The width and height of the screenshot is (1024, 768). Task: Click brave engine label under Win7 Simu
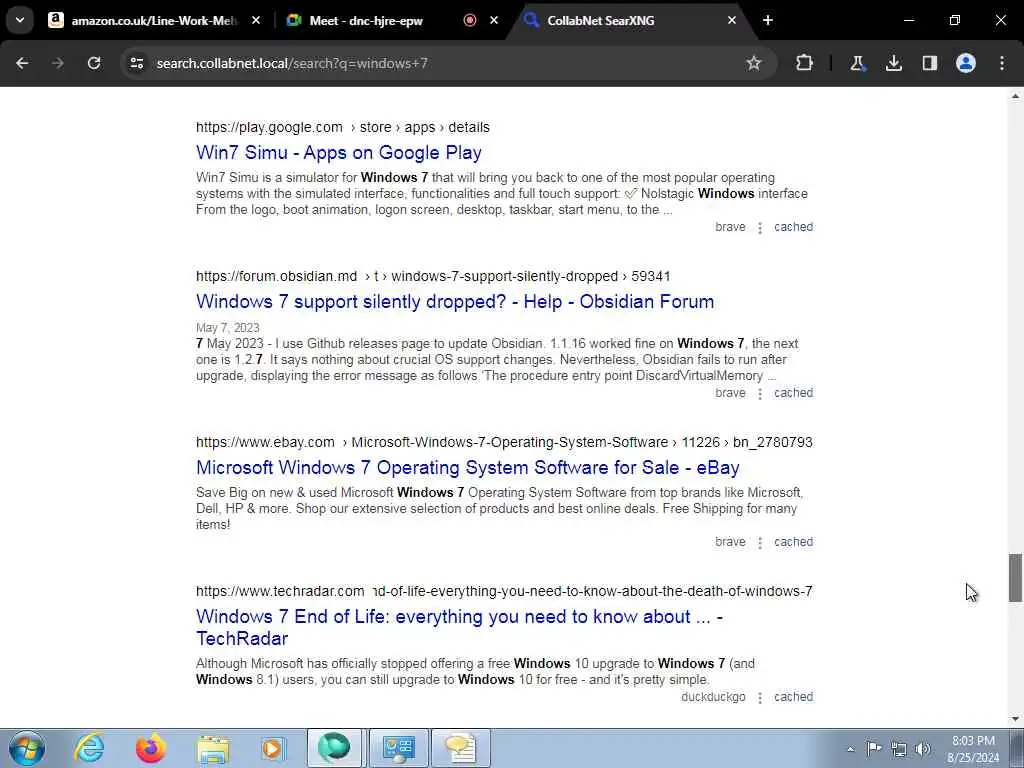coord(730,227)
